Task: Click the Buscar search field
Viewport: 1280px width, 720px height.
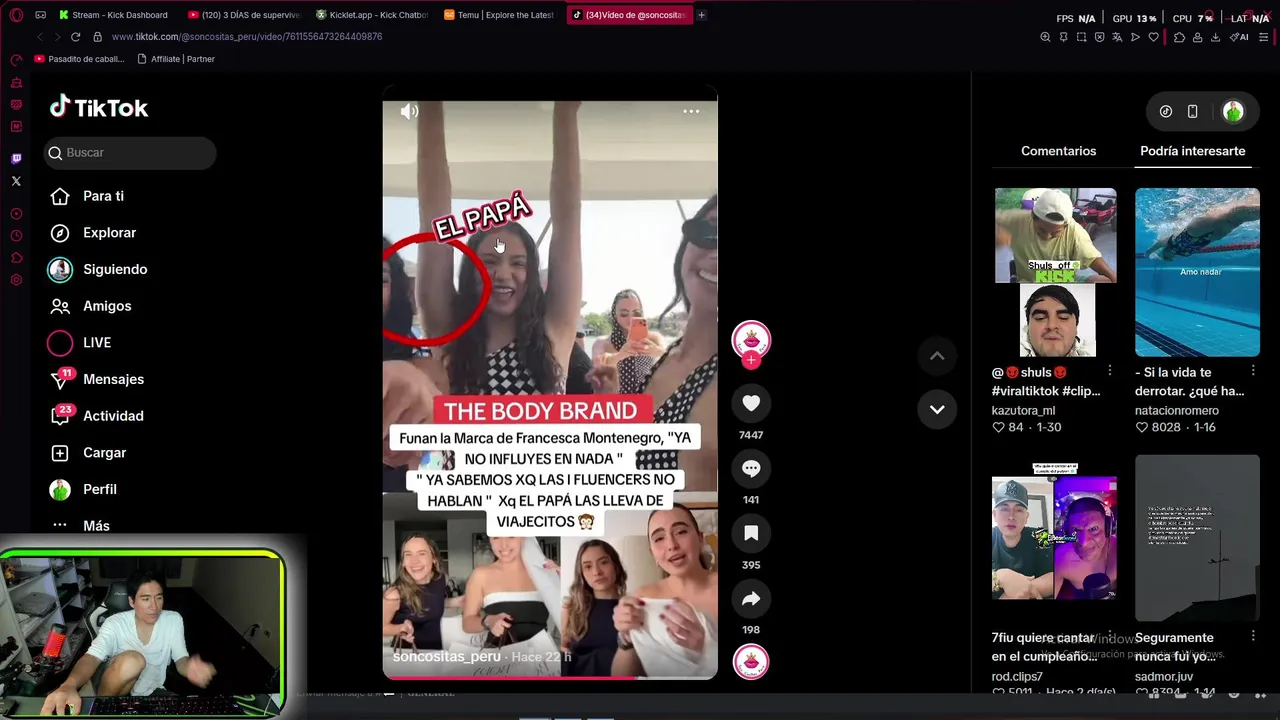Action: coord(130,153)
